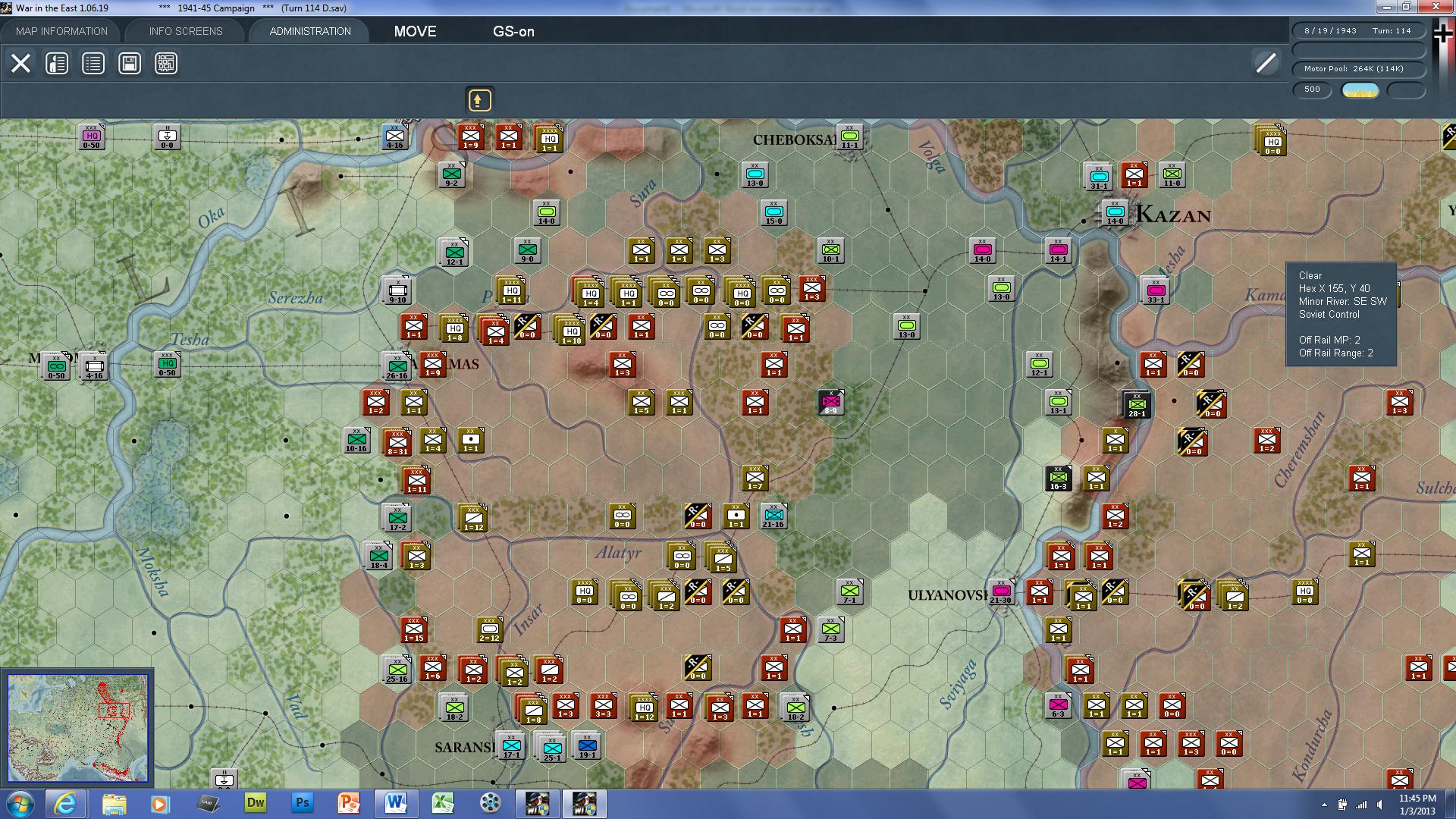Toggle the GS-on ground support setting
The width and height of the screenshot is (1456, 819).
513,31
